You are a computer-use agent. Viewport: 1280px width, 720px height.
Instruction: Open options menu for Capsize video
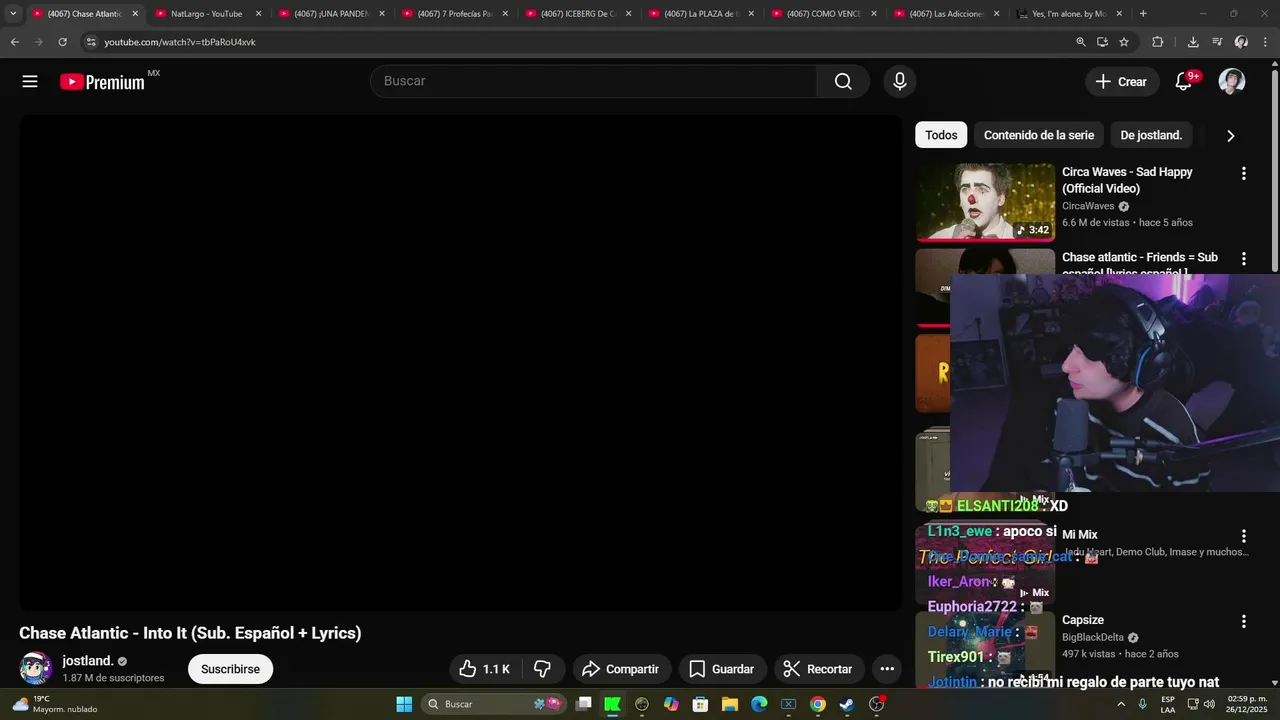(1243, 621)
